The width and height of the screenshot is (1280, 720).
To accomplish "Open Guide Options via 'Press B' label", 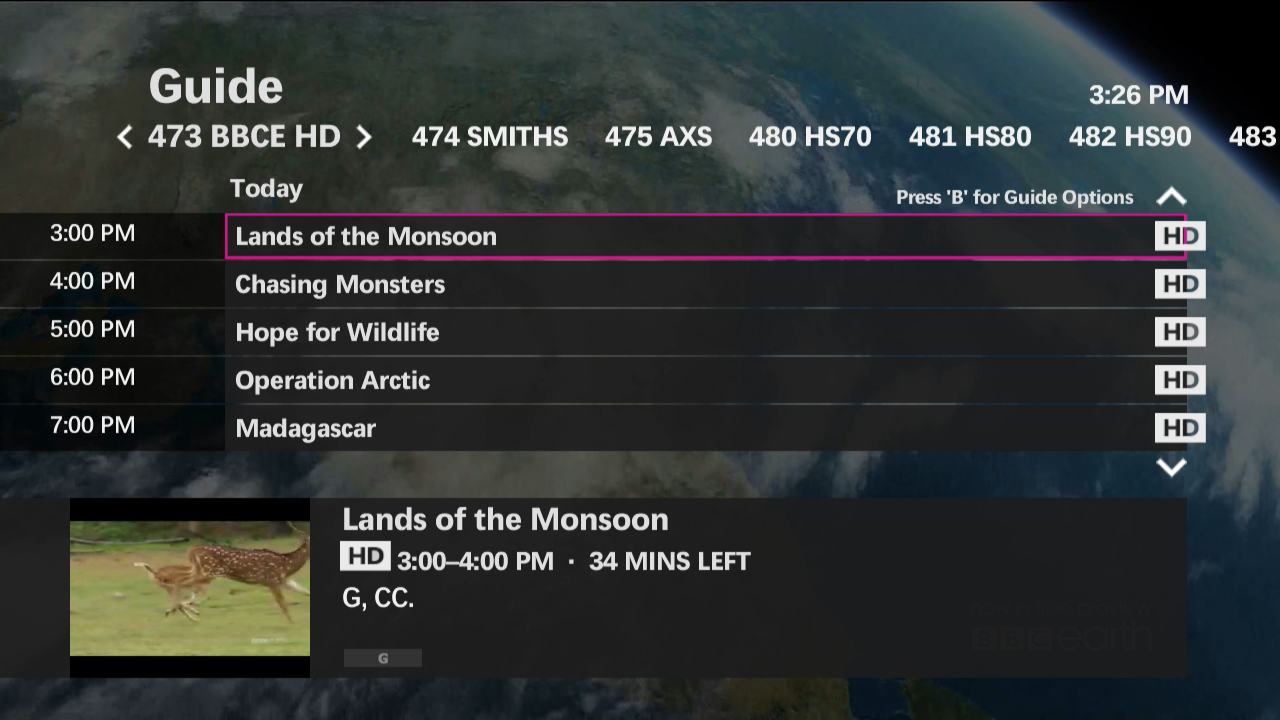I will 1014,197.
